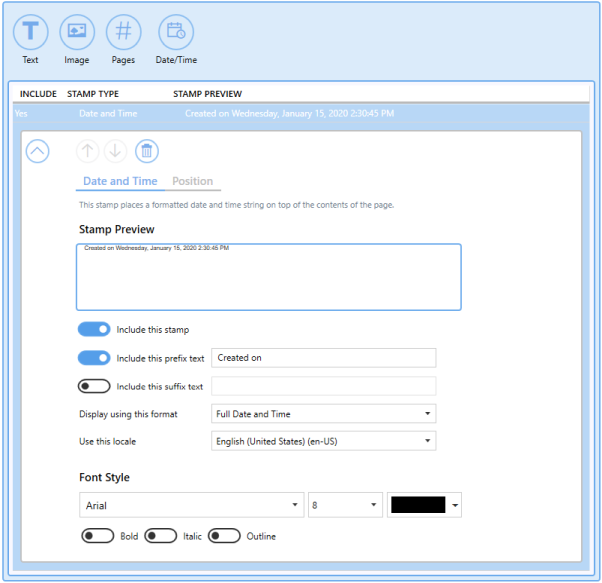Open the black font color picker
Image resolution: width=602 pixels, height=583 pixels.
[x=424, y=505]
